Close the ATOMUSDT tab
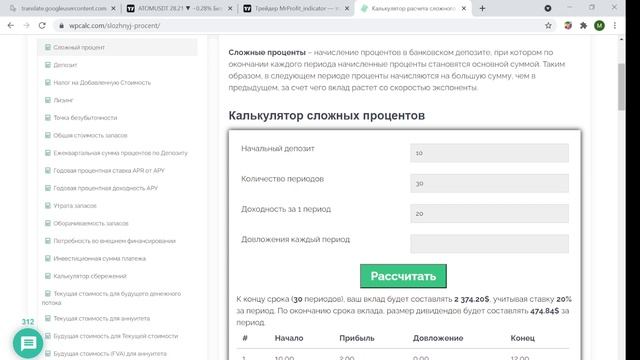Screen dimensions: 640x360 [x=230, y=8]
